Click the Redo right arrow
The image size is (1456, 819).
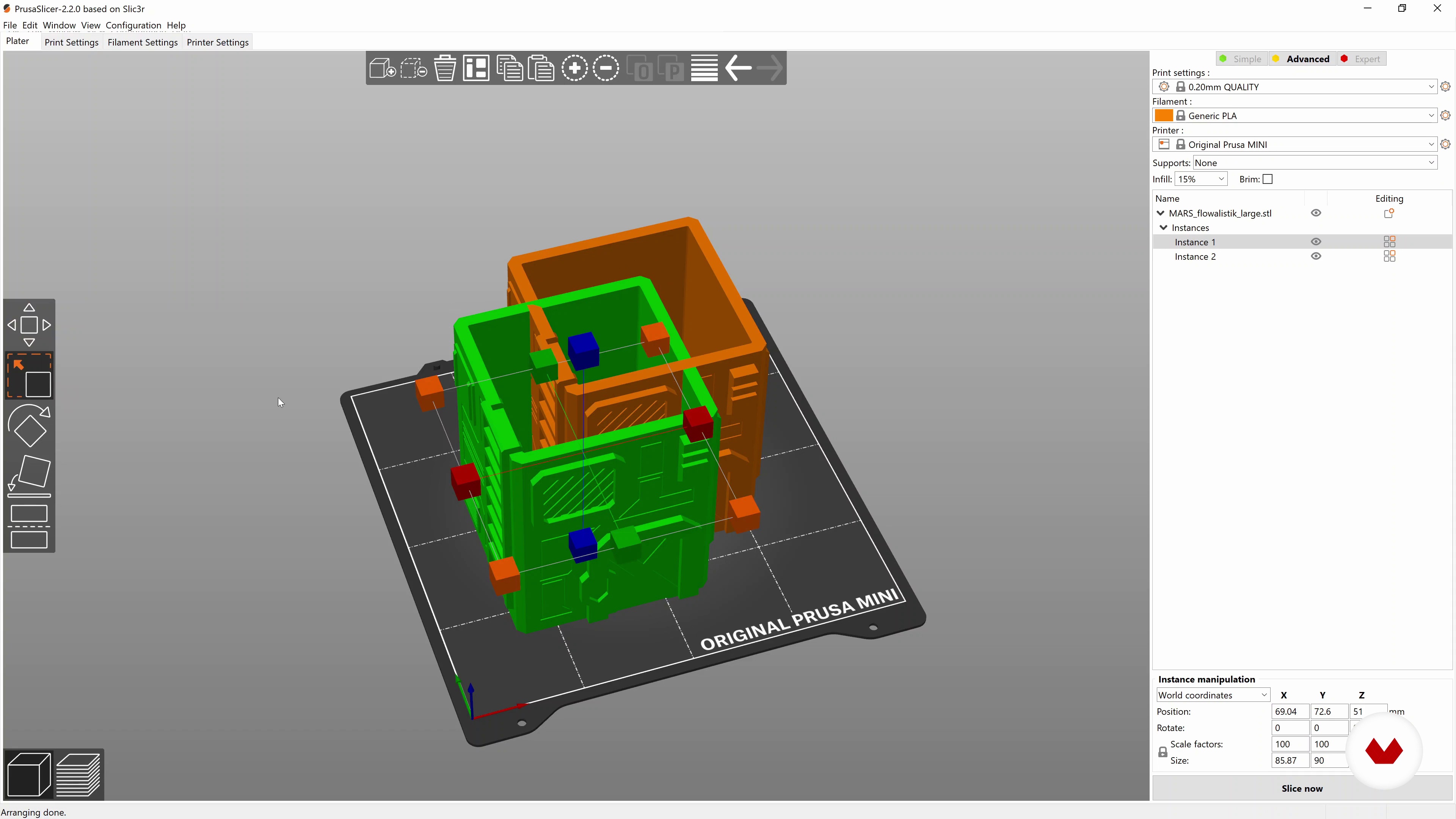coord(770,68)
